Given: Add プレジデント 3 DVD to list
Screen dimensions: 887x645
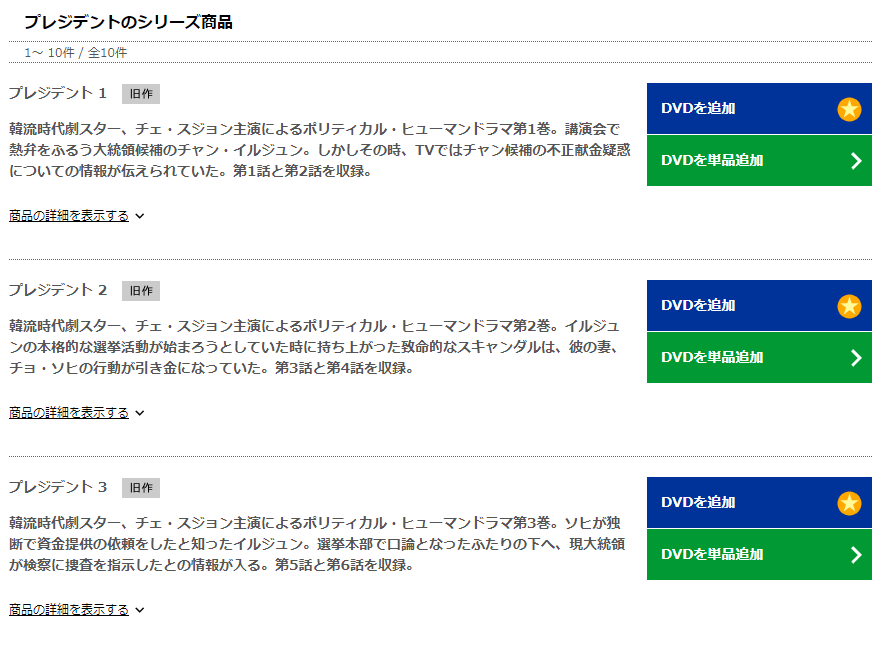Looking at the screenshot, I should coord(759,502).
